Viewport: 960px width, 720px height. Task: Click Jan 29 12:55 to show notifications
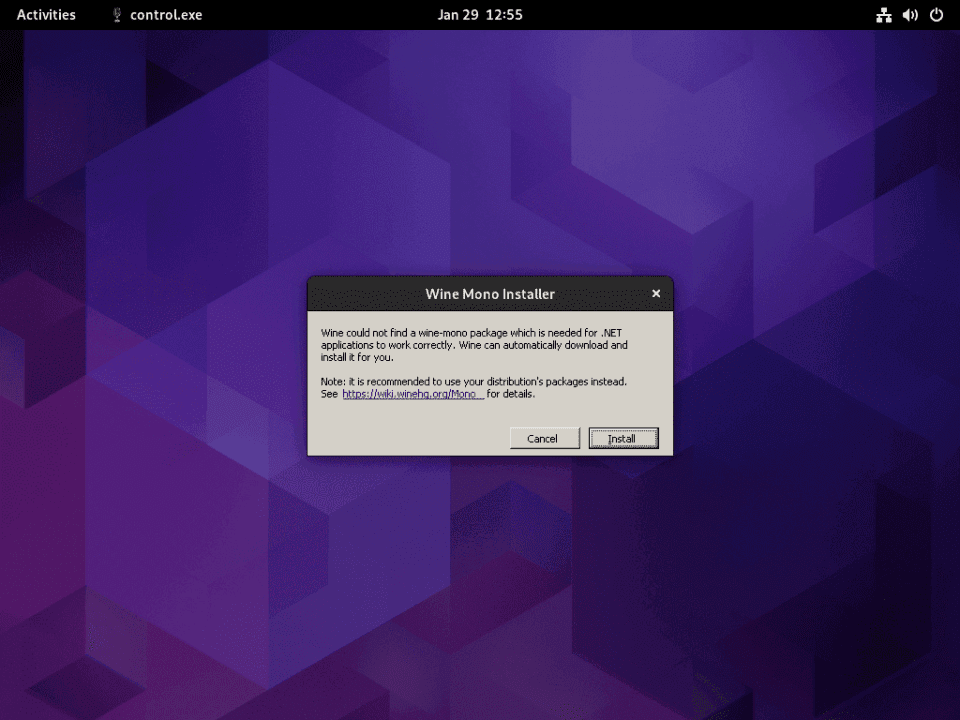(480, 14)
